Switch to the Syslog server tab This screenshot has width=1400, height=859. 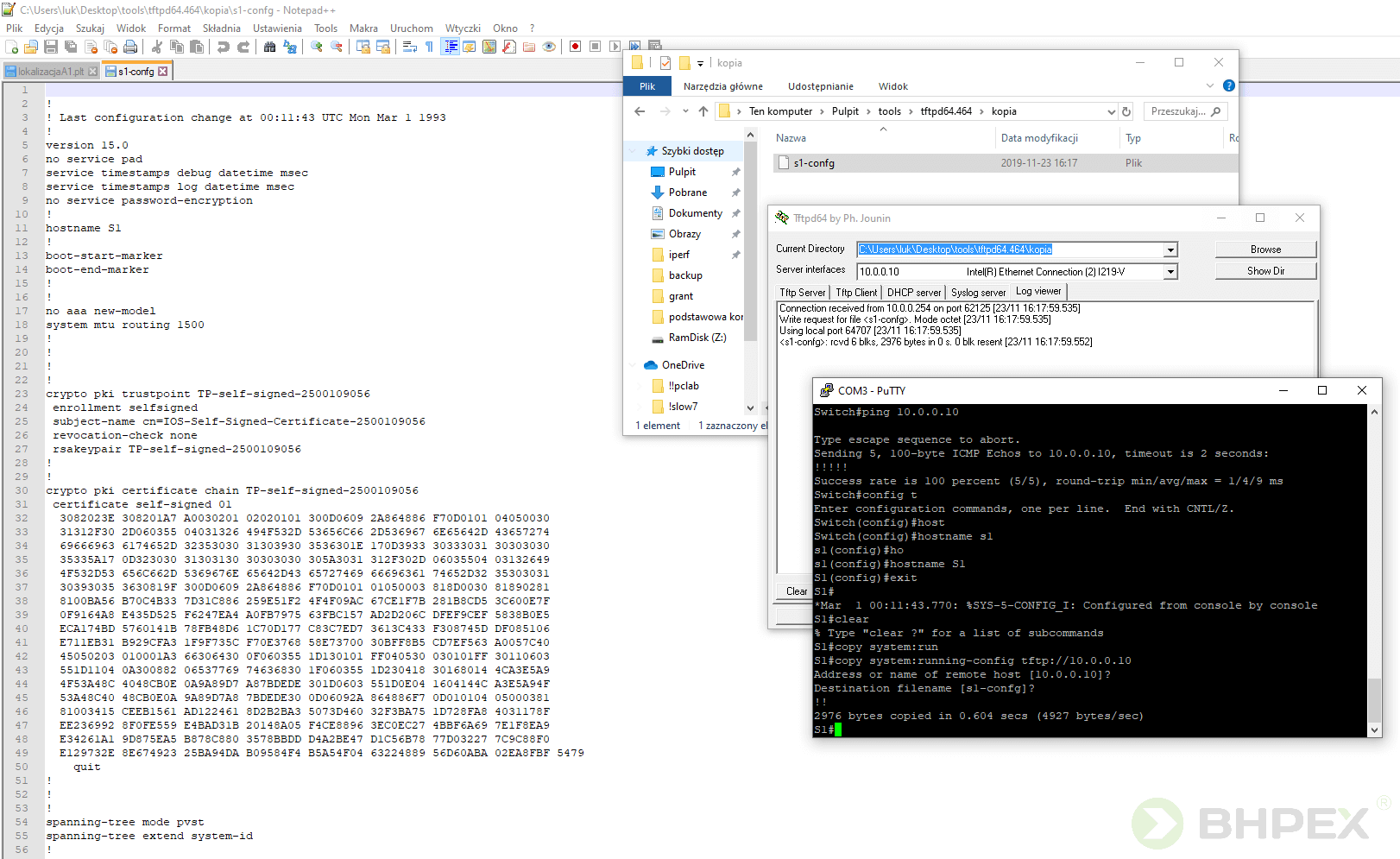[978, 293]
